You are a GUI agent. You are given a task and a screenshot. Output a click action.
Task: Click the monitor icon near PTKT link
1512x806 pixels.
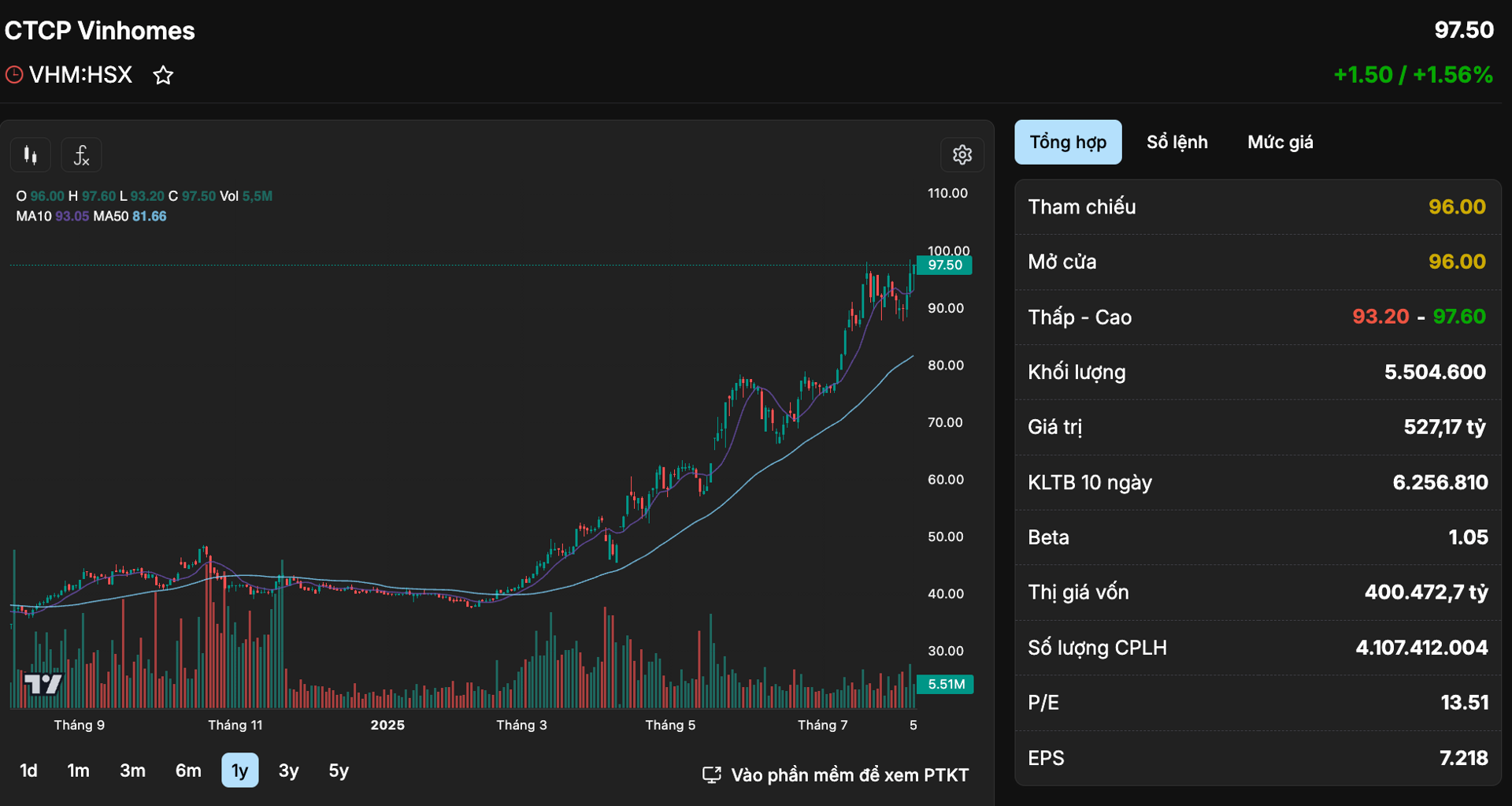[x=711, y=775]
